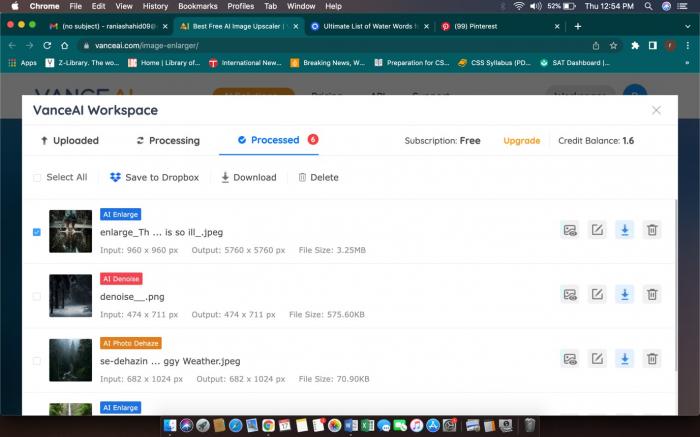Screen dimensions: 700x437
Task: Delete the denoise png item
Action: (x=652, y=294)
